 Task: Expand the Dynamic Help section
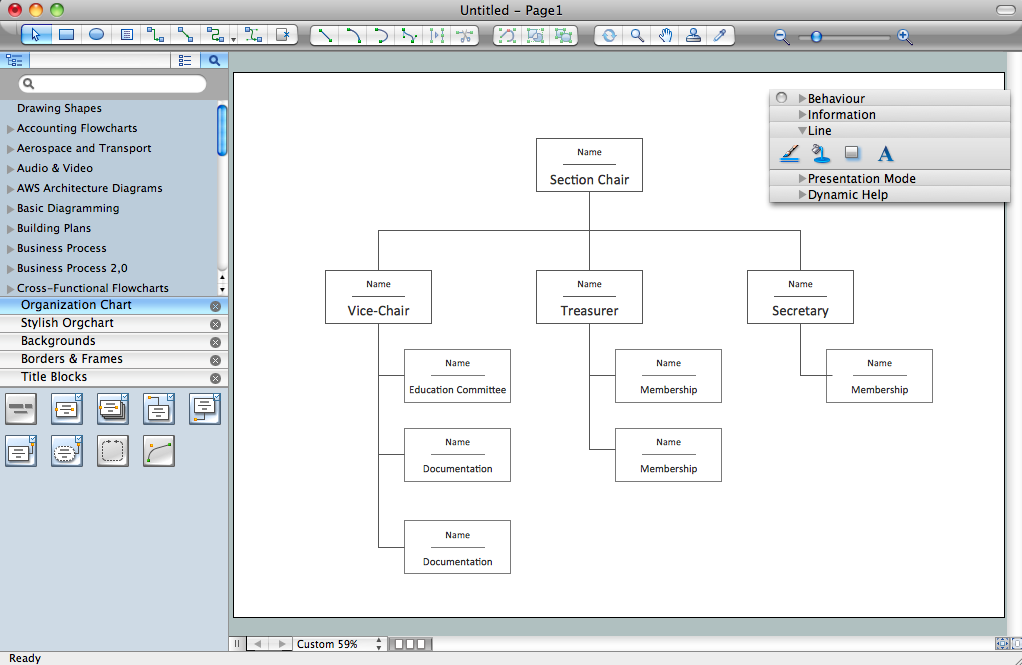point(802,194)
